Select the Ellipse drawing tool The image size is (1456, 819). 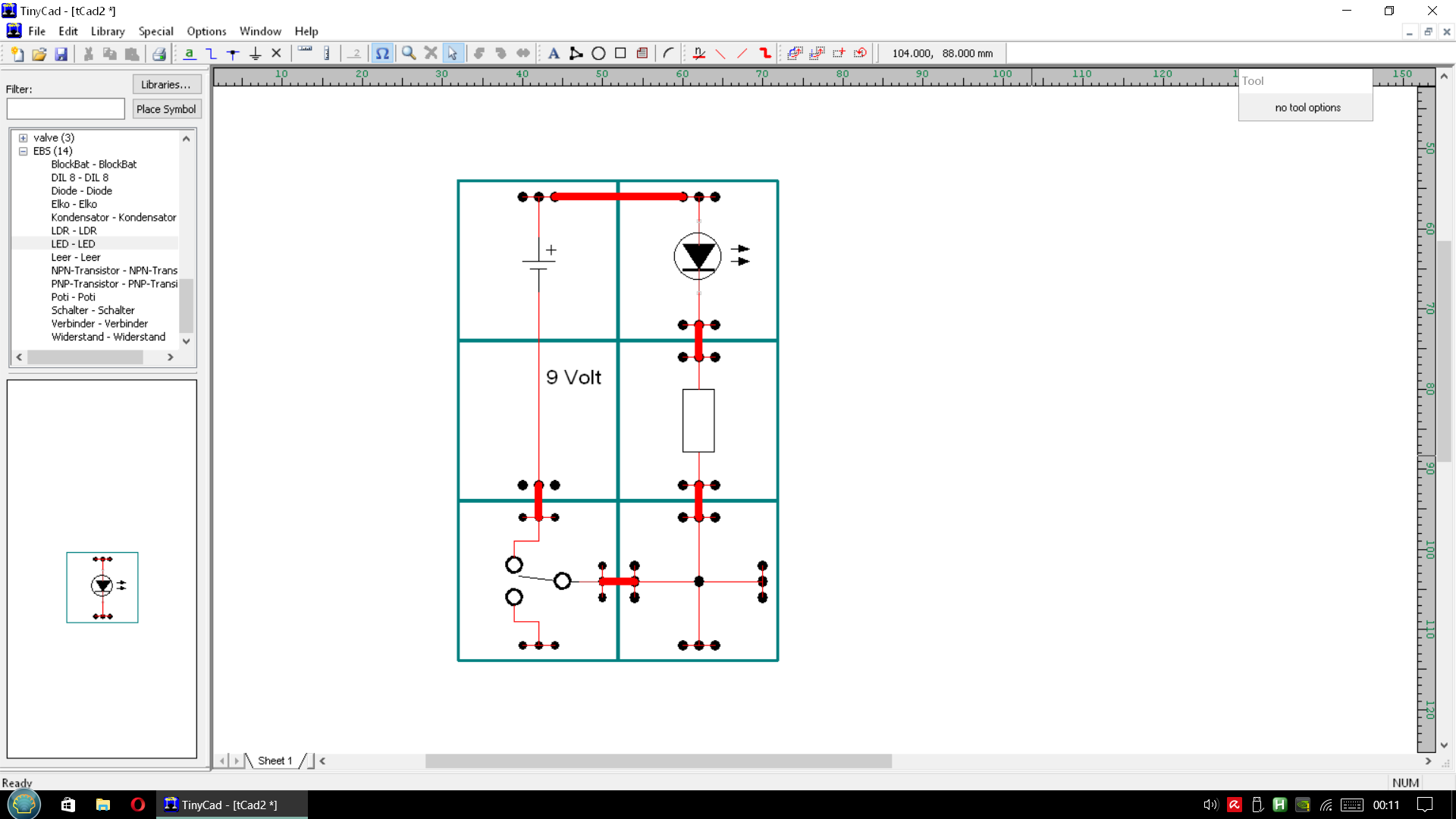[598, 54]
